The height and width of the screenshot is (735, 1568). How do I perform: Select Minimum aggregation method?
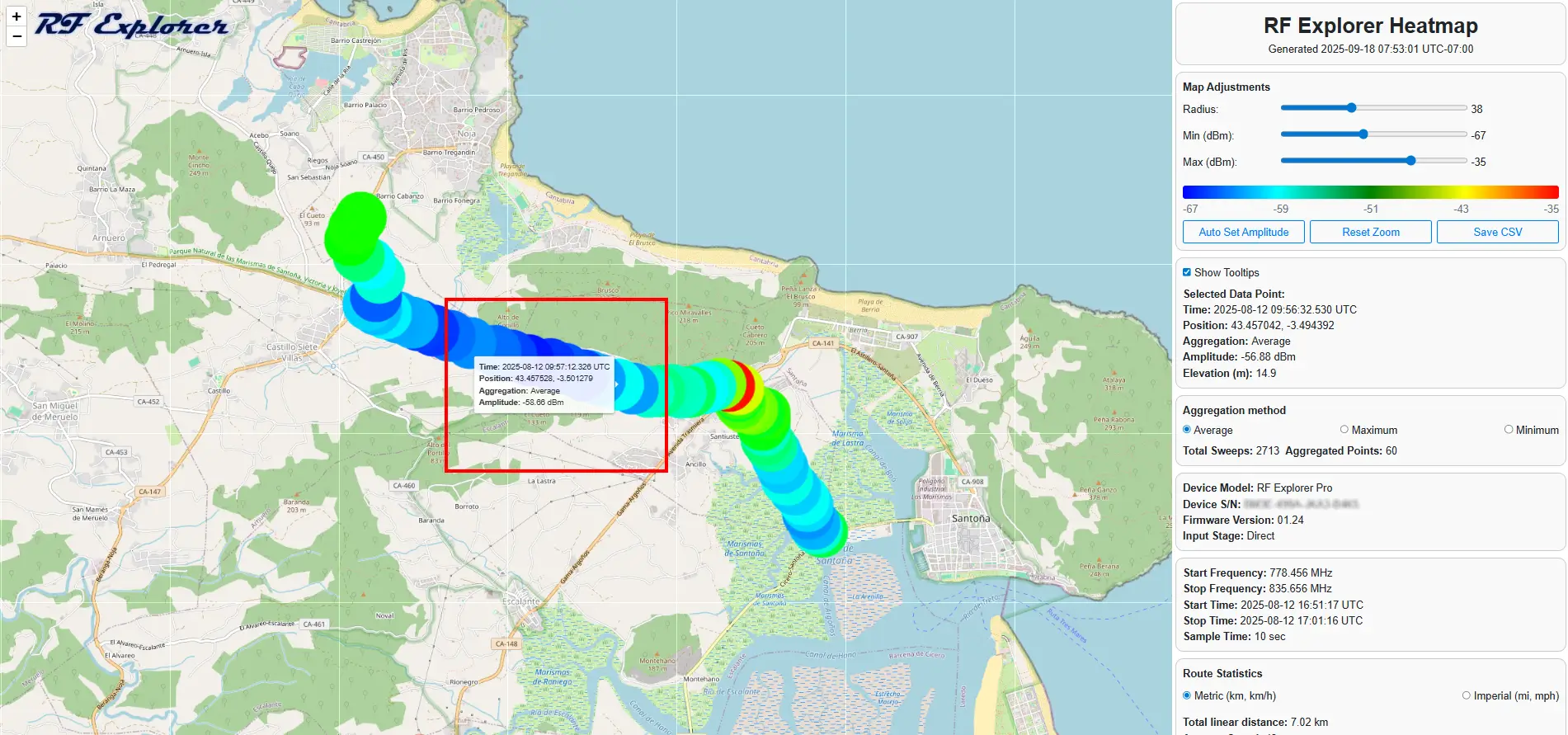(1509, 430)
